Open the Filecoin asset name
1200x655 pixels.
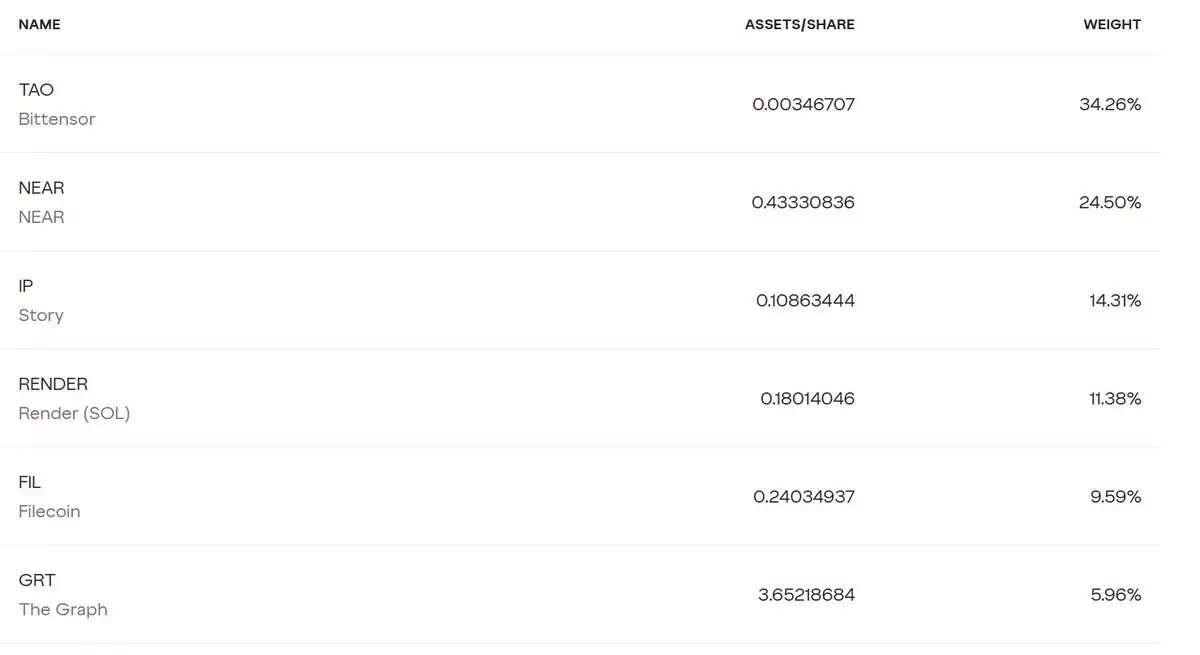[49, 511]
